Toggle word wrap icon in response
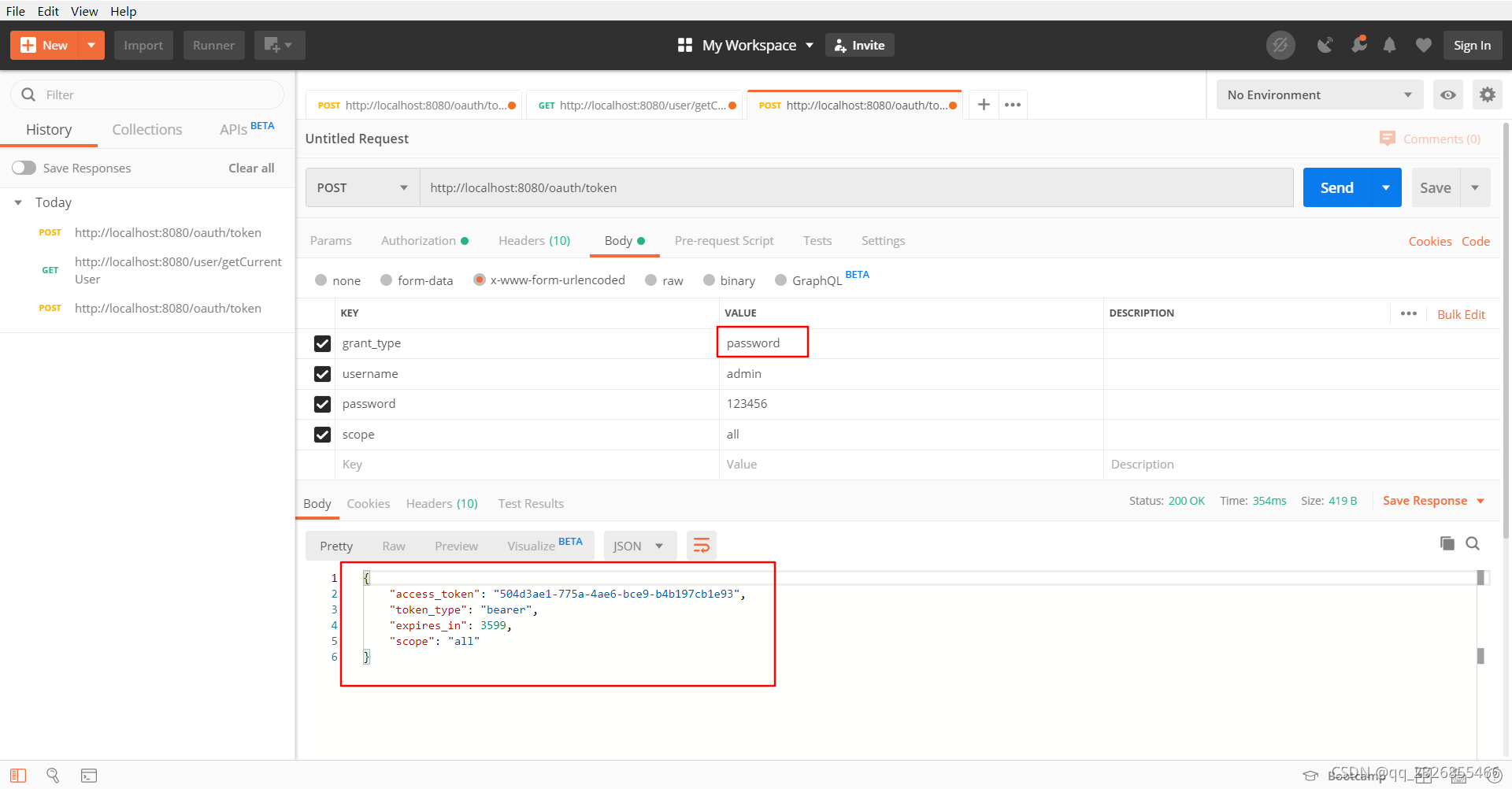Viewport: 1512px width, 789px height. click(702, 545)
